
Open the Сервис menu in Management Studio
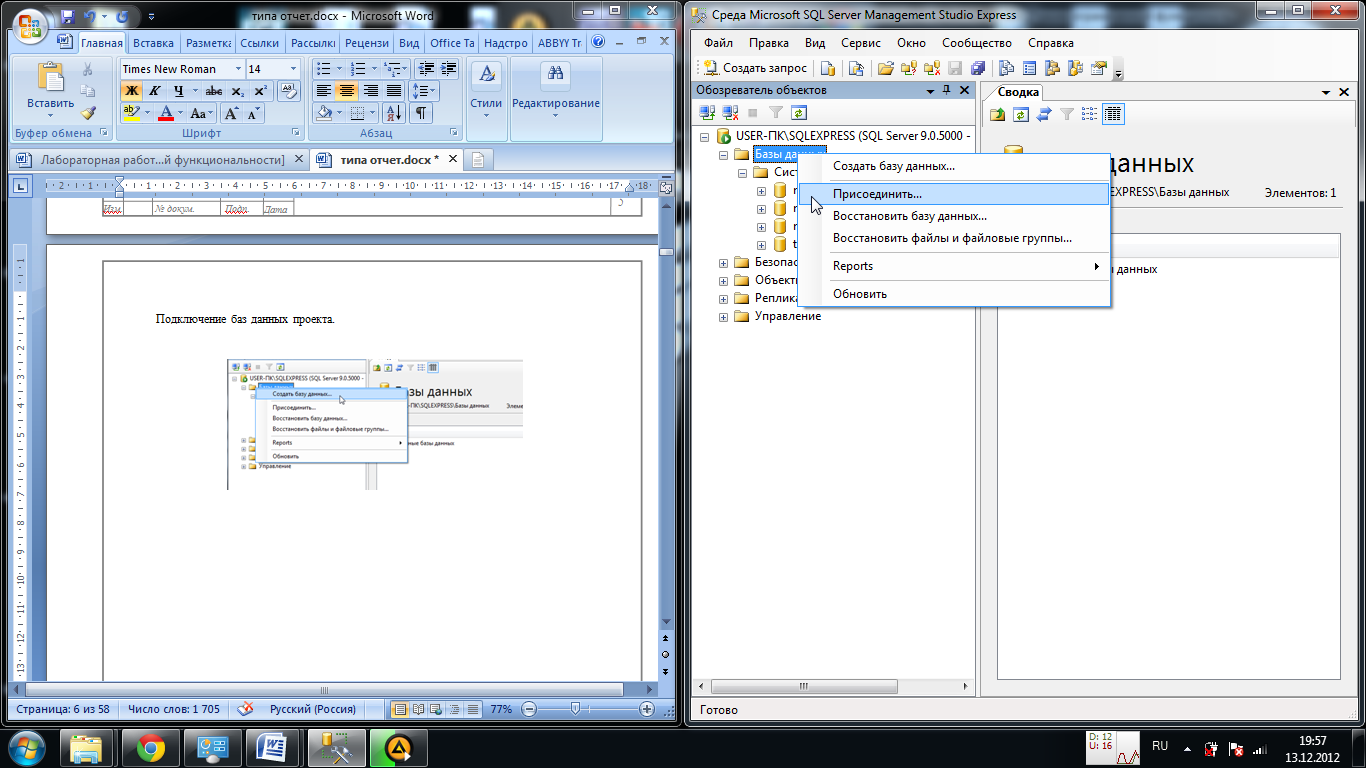tap(860, 43)
